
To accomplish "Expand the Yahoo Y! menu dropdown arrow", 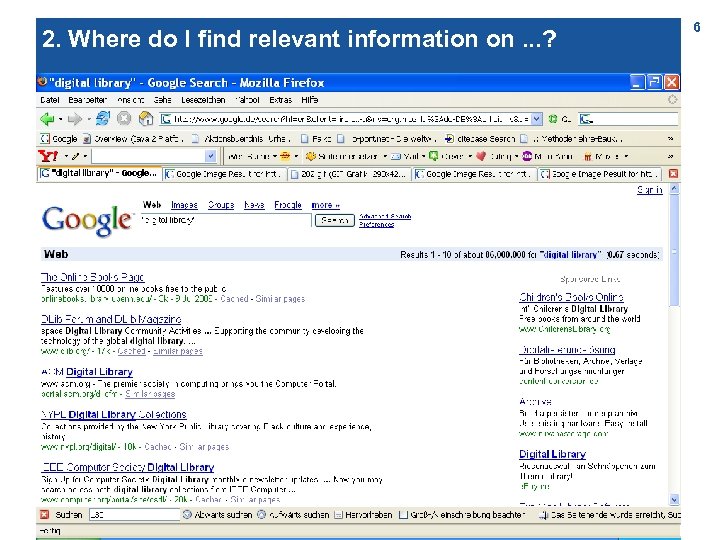I will (x=66, y=157).
